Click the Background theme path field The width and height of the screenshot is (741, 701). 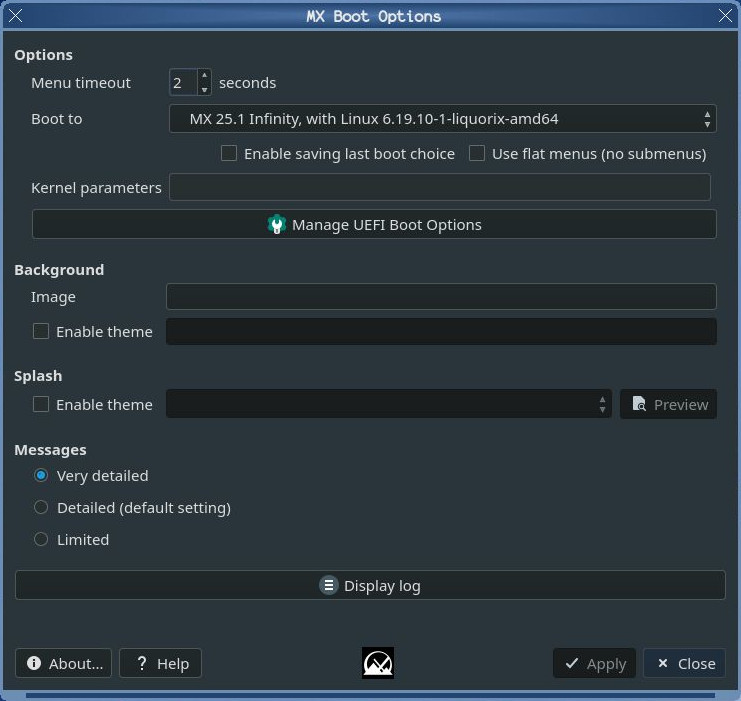(x=441, y=331)
